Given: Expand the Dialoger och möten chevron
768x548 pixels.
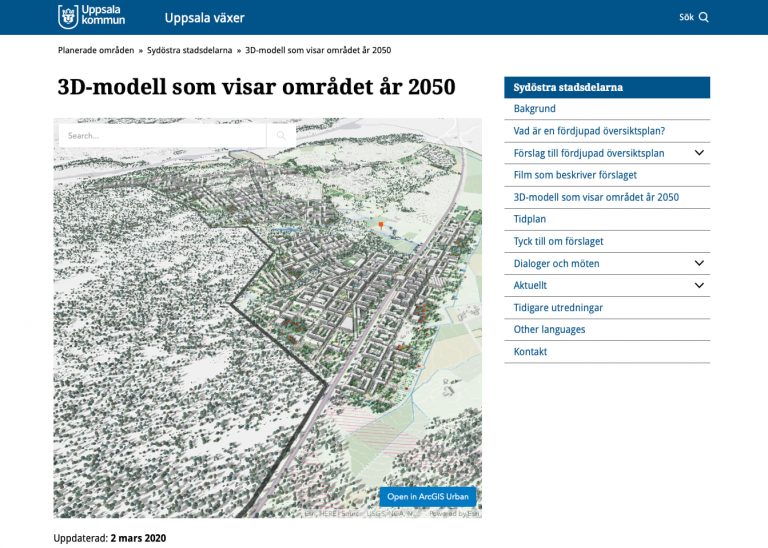Looking at the screenshot, I should [x=699, y=263].
